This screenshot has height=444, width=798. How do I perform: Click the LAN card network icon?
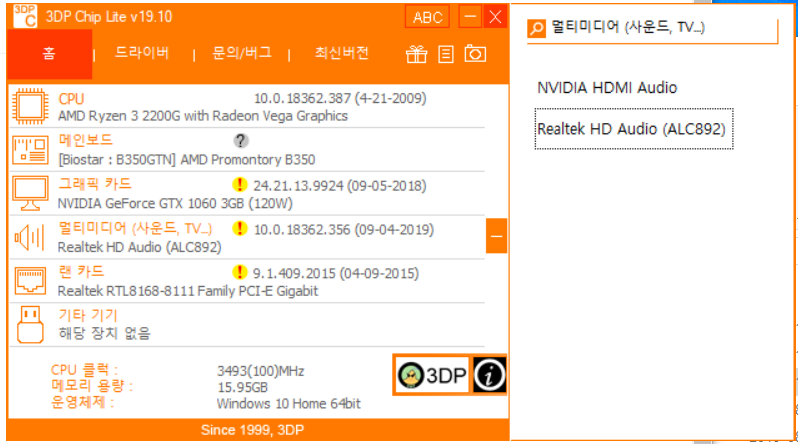coord(31,281)
